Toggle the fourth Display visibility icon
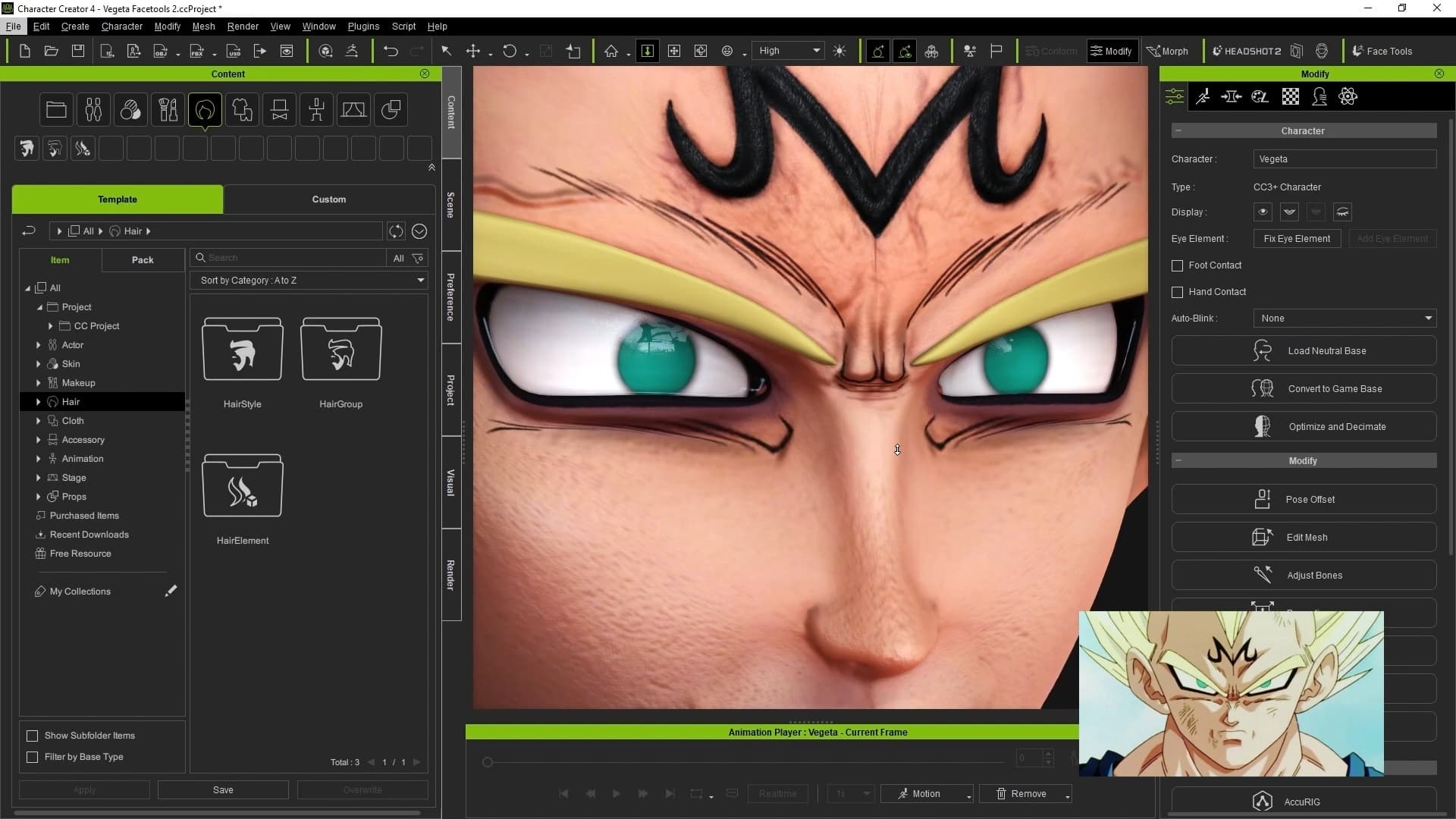Viewport: 1456px width, 819px height. click(x=1342, y=212)
